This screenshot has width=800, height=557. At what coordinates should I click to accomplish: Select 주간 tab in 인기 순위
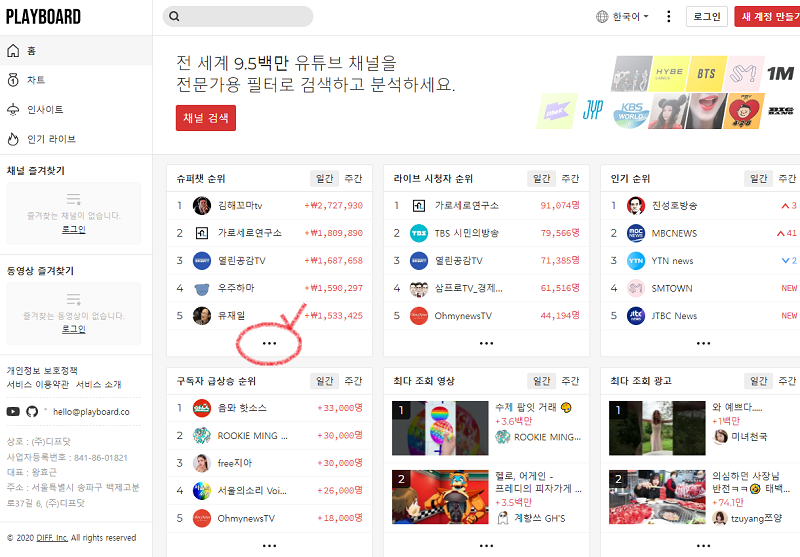tap(787, 179)
